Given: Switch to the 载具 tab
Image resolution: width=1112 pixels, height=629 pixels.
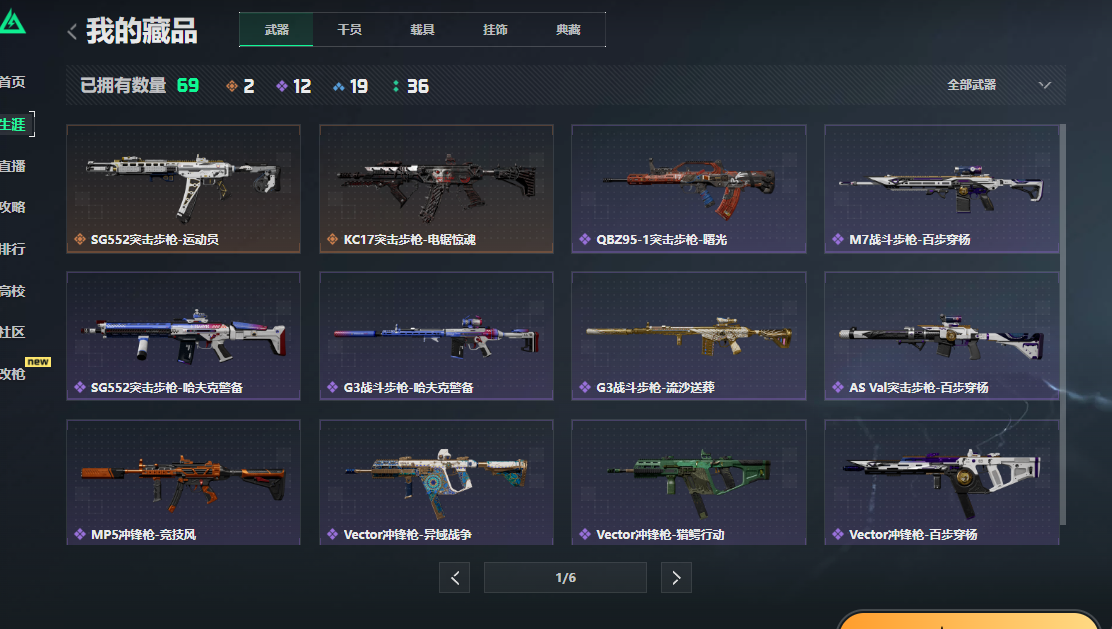Looking at the screenshot, I should (423, 30).
